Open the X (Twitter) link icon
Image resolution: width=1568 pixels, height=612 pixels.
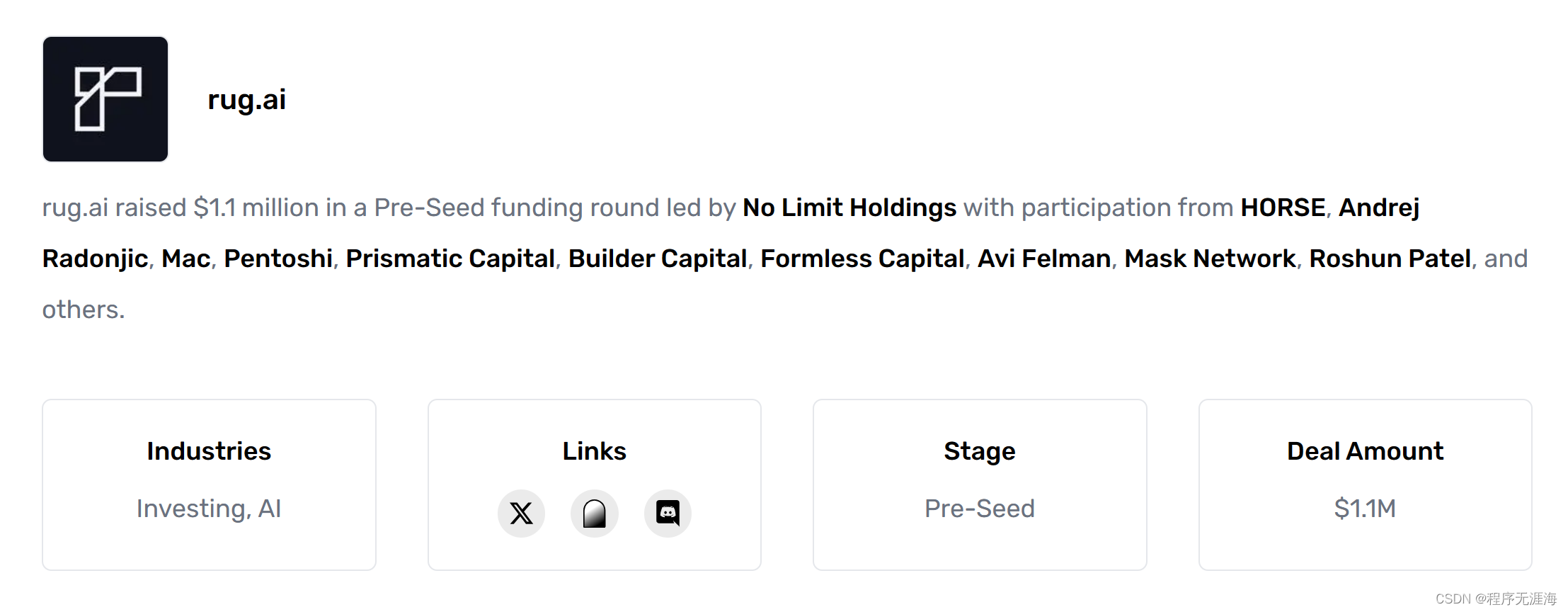521,513
